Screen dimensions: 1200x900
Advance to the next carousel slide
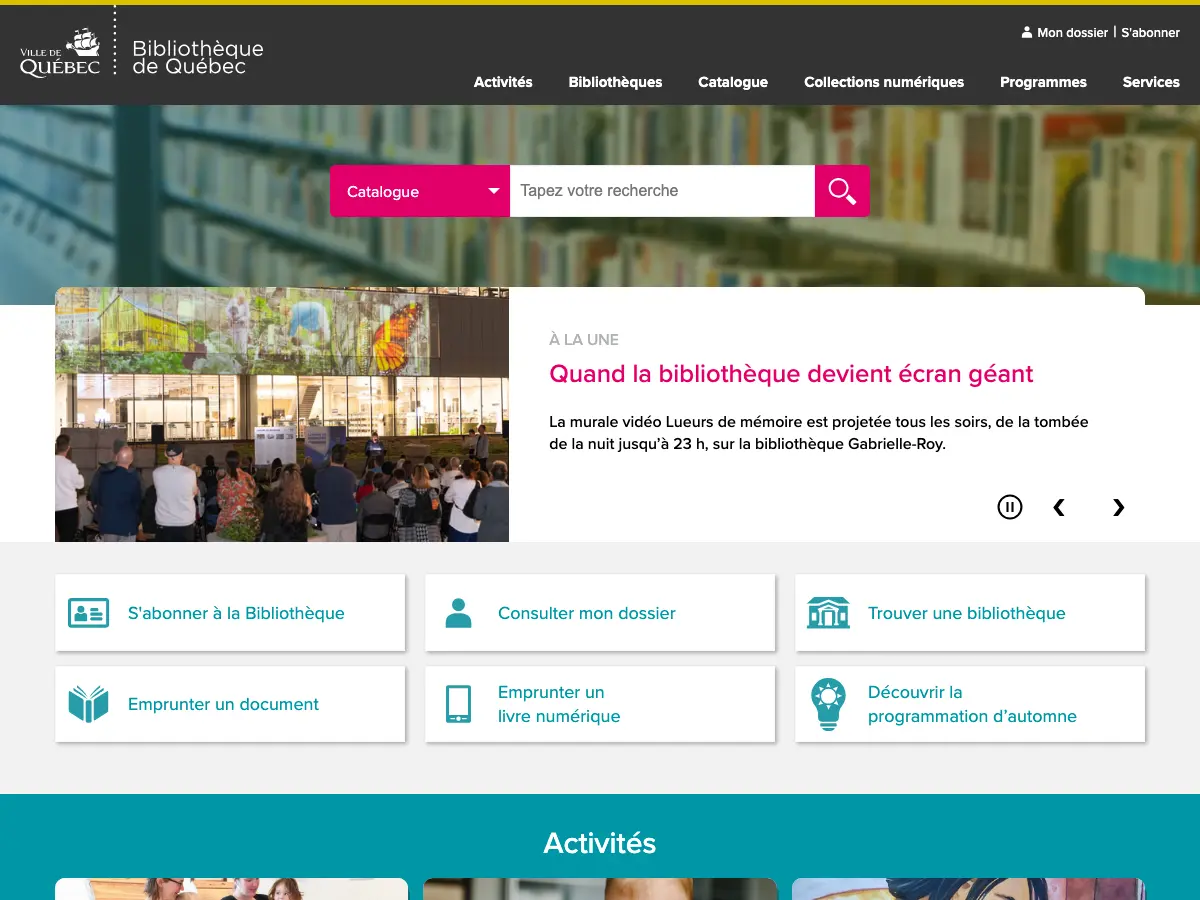click(x=1118, y=507)
